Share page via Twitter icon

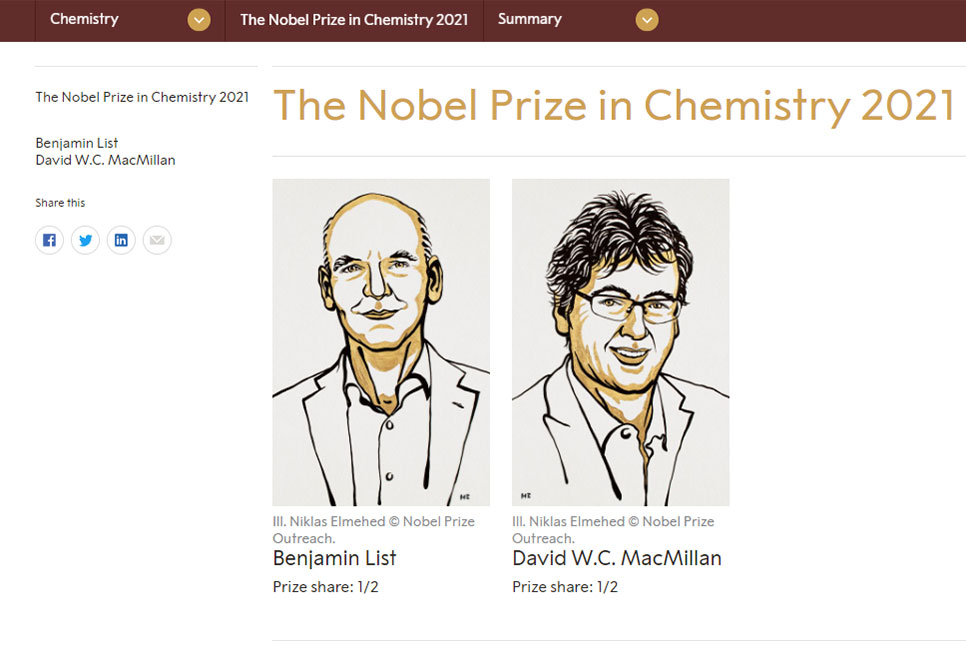click(x=85, y=240)
